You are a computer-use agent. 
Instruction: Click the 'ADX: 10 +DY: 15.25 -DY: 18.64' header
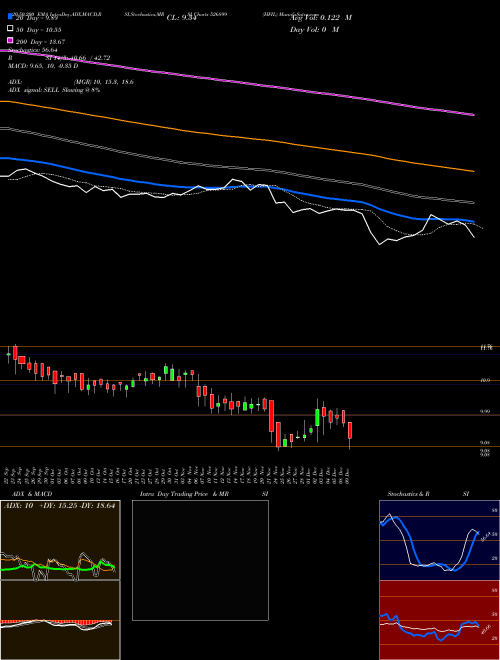tap(59, 506)
